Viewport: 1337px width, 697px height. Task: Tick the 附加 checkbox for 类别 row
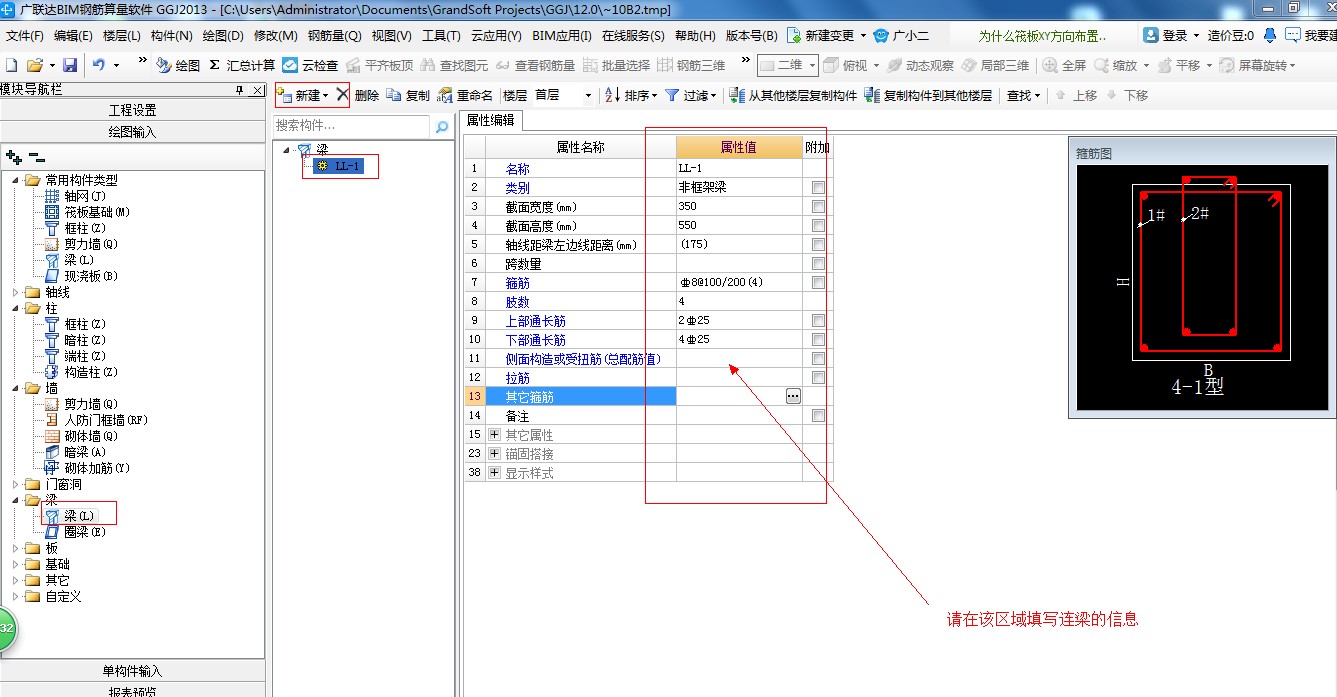pos(819,188)
